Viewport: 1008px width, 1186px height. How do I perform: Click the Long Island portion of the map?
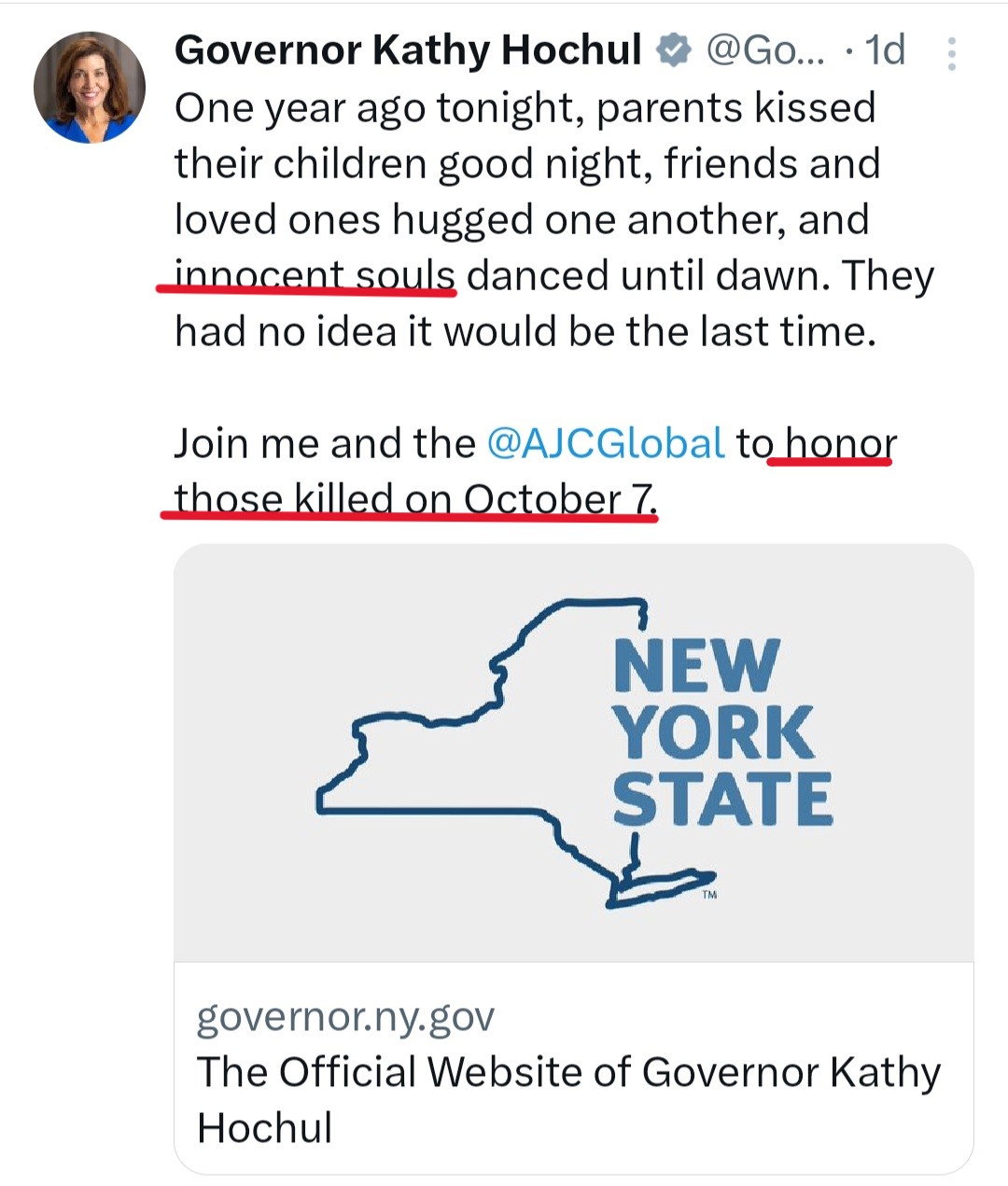coord(661,886)
